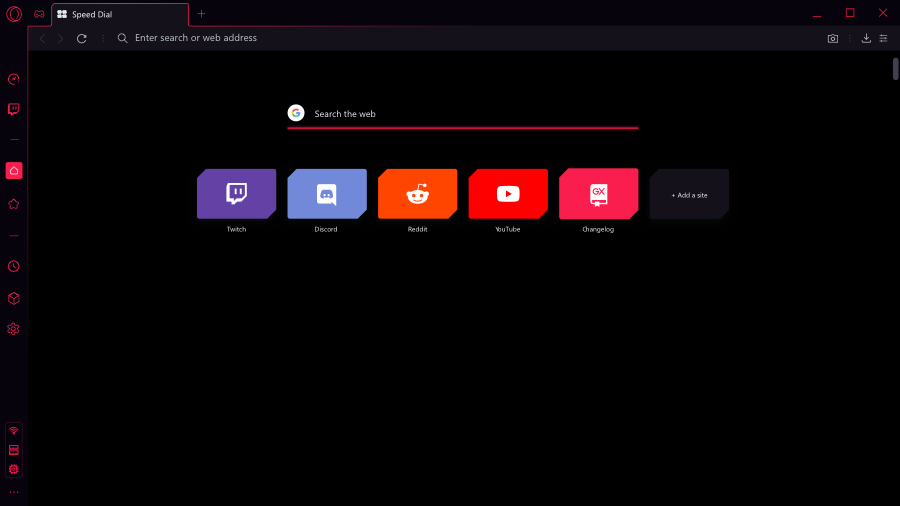Image resolution: width=900 pixels, height=506 pixels.
Task: Take a snapshot with camera icon
Action: pos(833,38)
